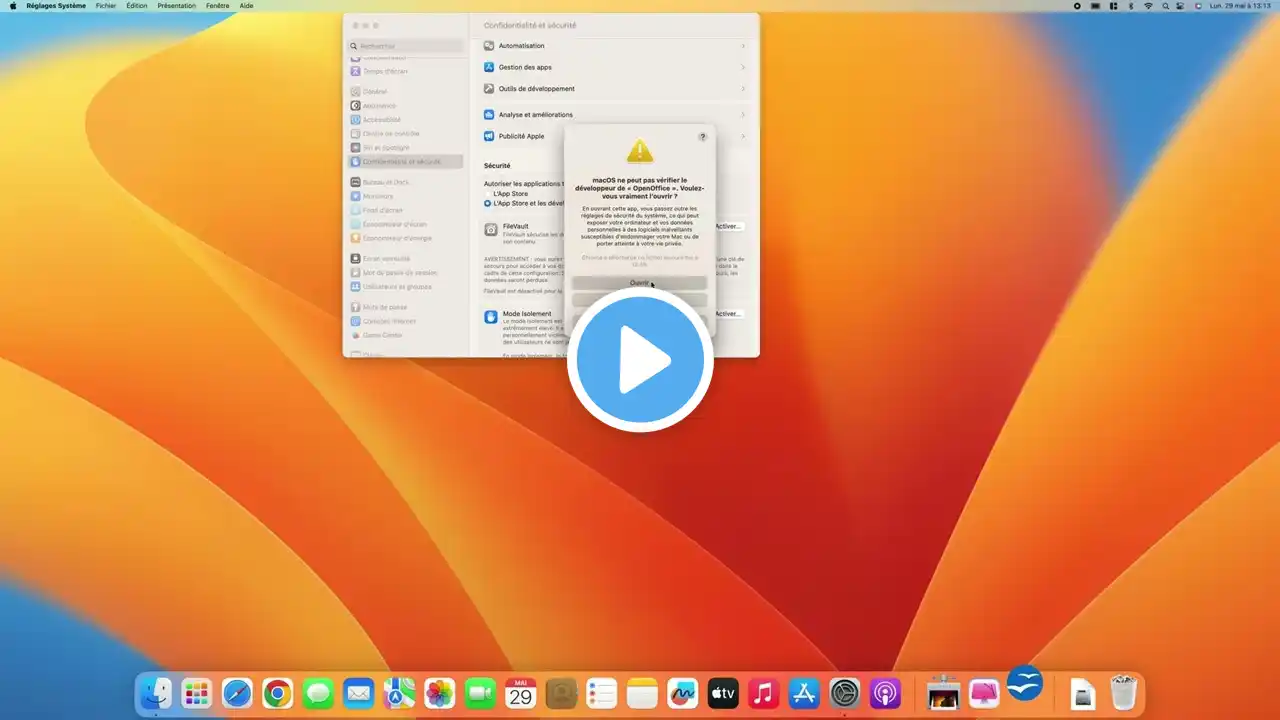Launch the Music app from dock
This screenshot has height=720, width=1280.
point(763,692)
